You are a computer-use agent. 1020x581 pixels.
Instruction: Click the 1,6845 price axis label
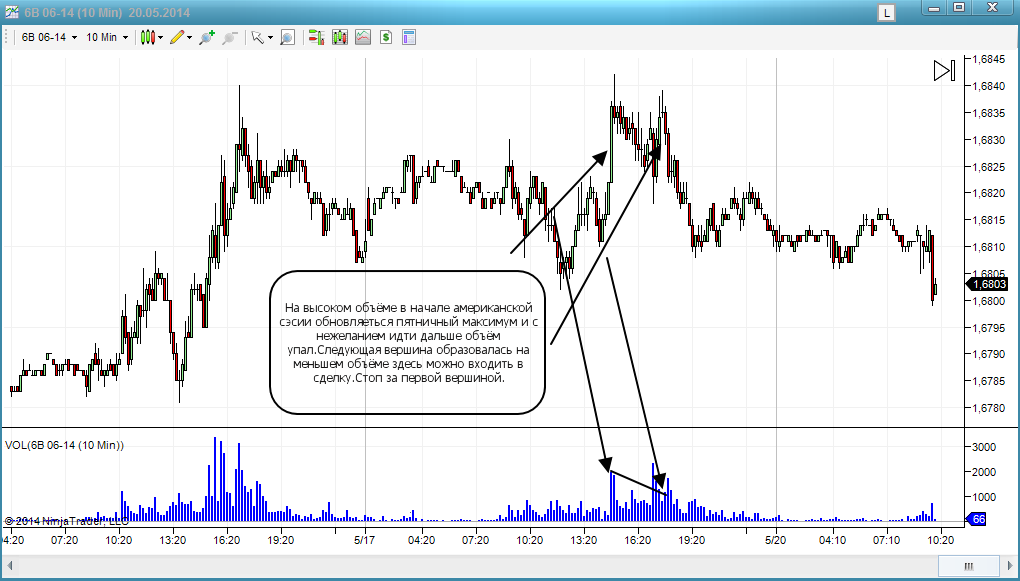pos(989,59)
